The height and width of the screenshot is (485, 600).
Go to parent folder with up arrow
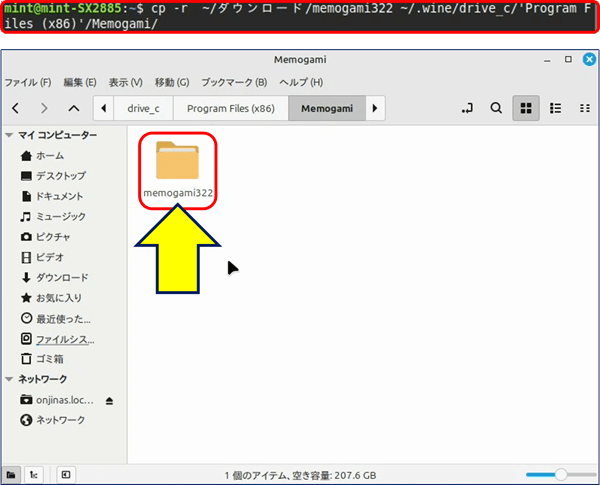point(74,108)
